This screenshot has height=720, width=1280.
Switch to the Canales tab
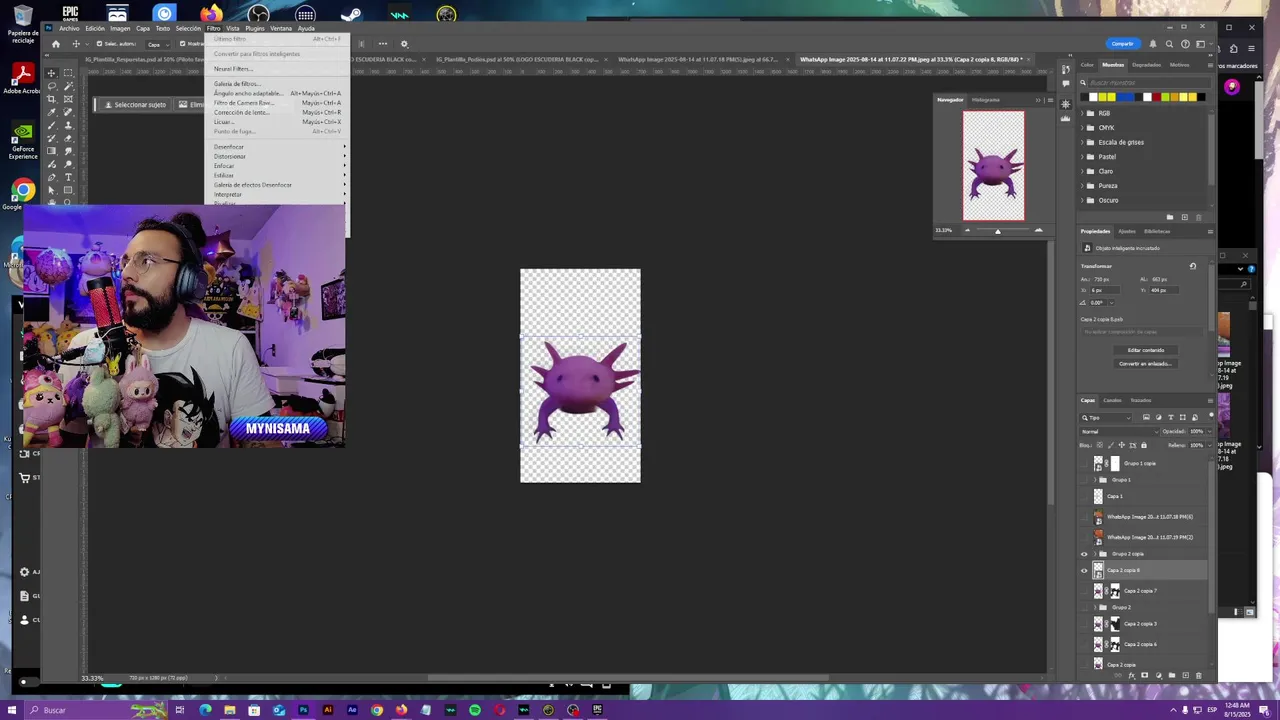click(1112, 400)
